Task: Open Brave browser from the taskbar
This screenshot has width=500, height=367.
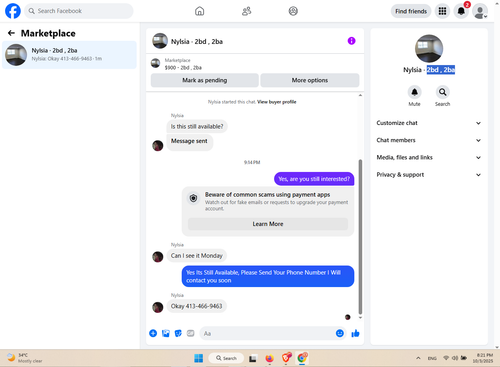Action: tap(286, 358)
